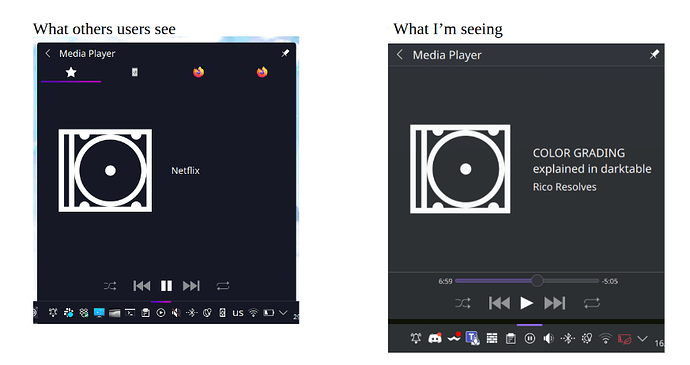The image size is (690, 365).
Task: Click the muted volume tray icon
Action: coord(176,313)
